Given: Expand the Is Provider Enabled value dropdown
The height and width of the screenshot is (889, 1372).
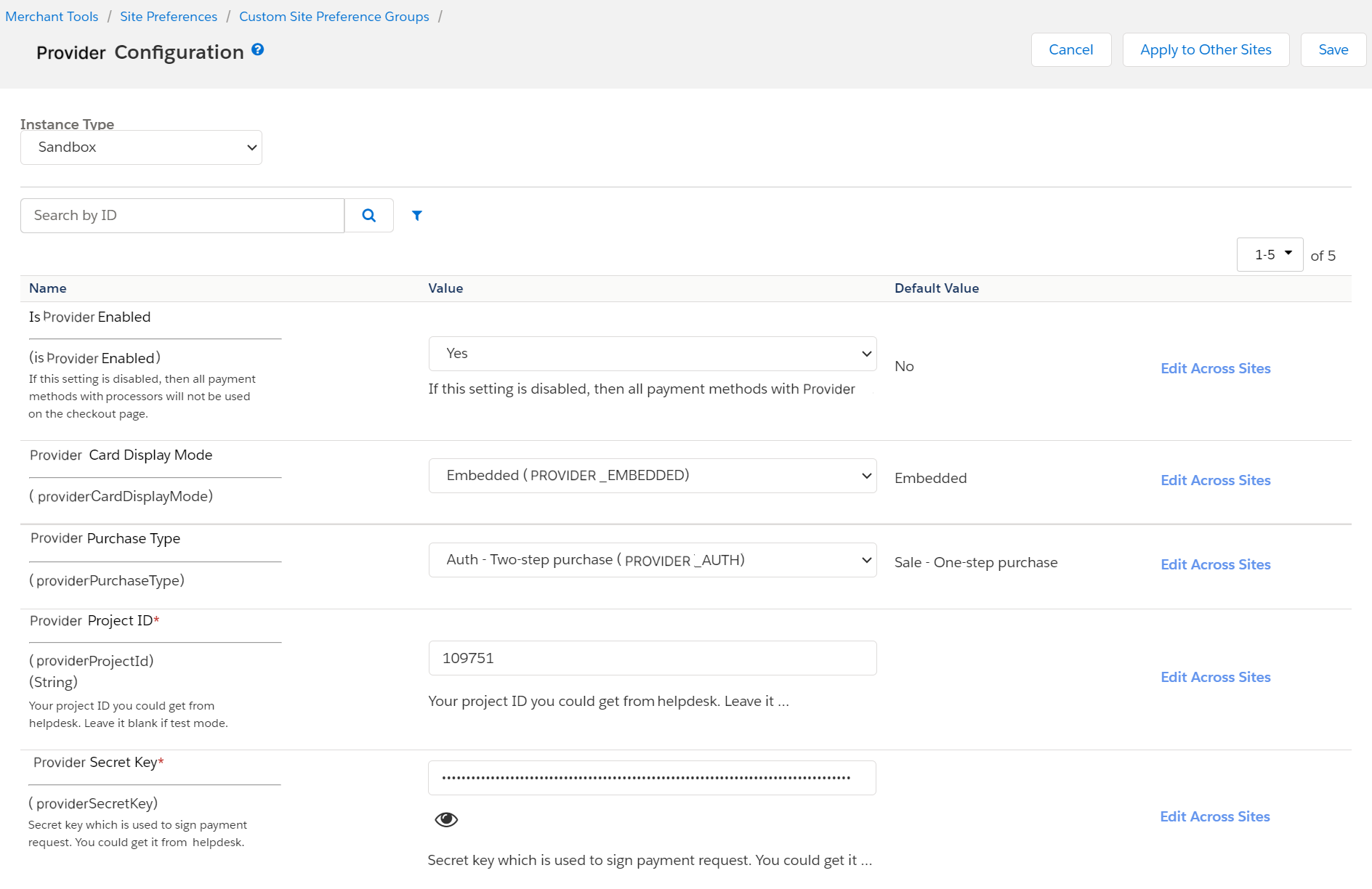Looking at the screenshot, I should (x=652, y=354).
